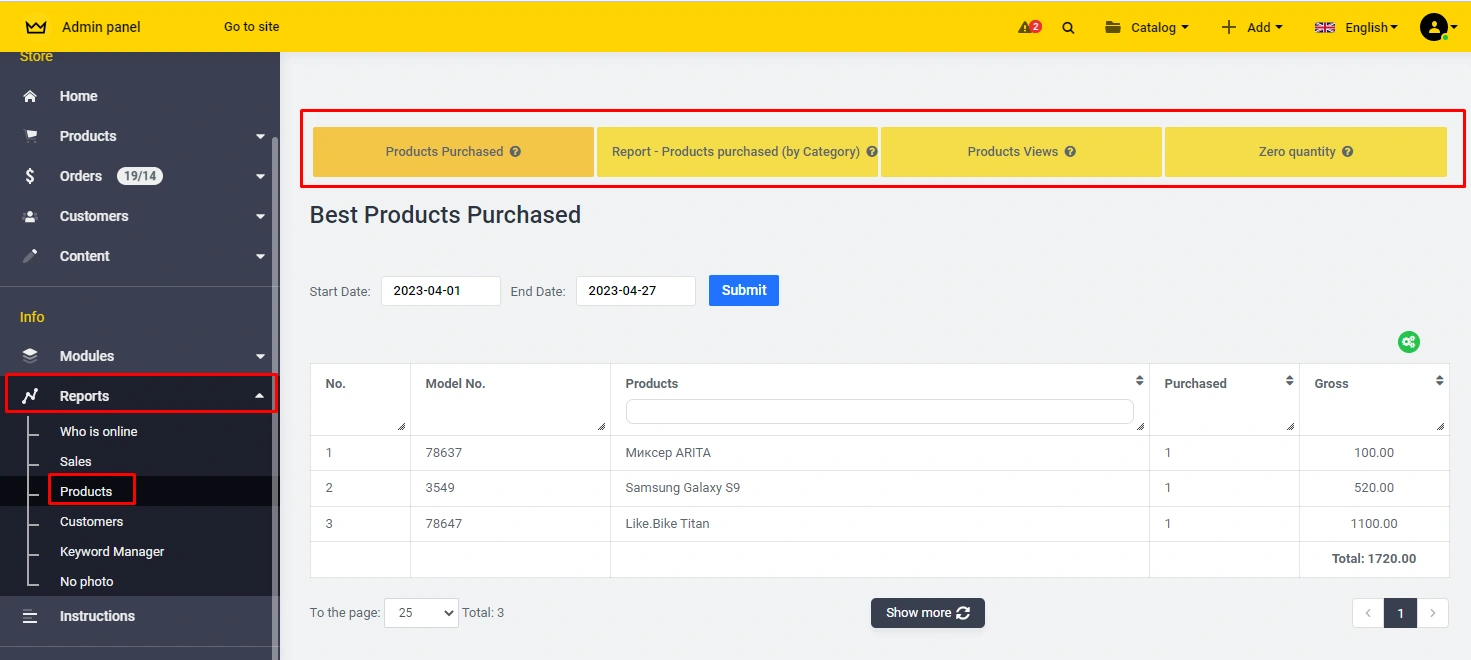Screen dimensions: 1471x660
Task: Sort table by Purchased column
Action: point(1289,381)
